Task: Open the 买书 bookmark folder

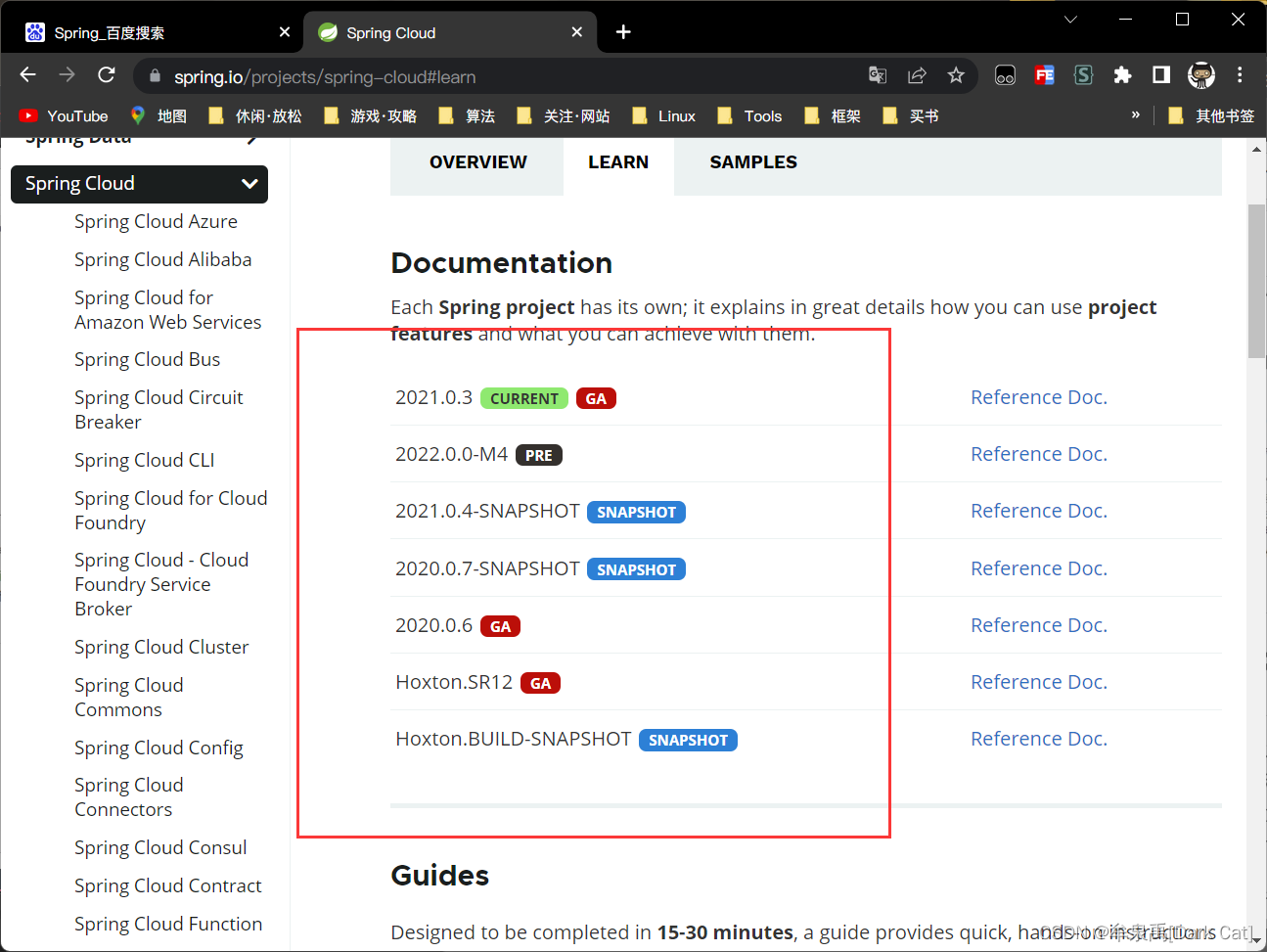Action: pos(911,116)
